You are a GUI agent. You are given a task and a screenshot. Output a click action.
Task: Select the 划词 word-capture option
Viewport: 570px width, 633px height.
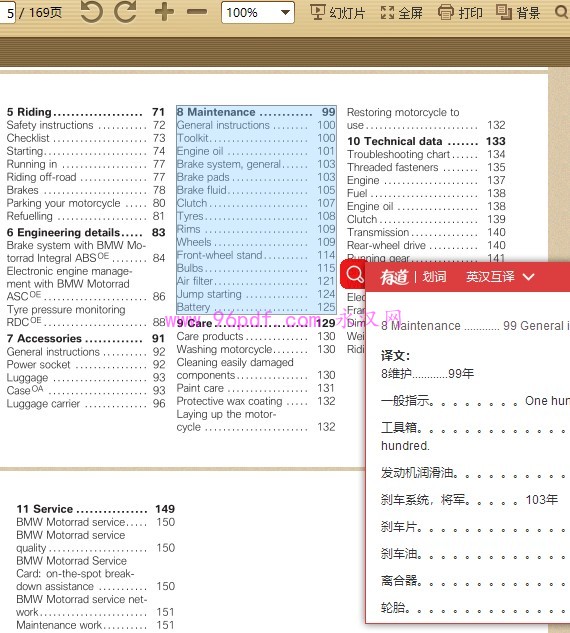point(434,277)
